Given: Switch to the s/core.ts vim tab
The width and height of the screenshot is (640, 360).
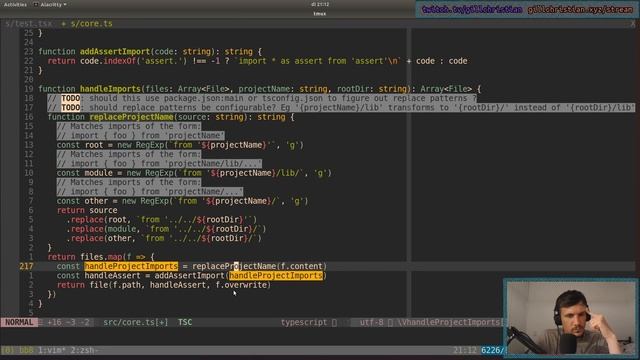Looking at the screenshot, I should click(91, 24).
